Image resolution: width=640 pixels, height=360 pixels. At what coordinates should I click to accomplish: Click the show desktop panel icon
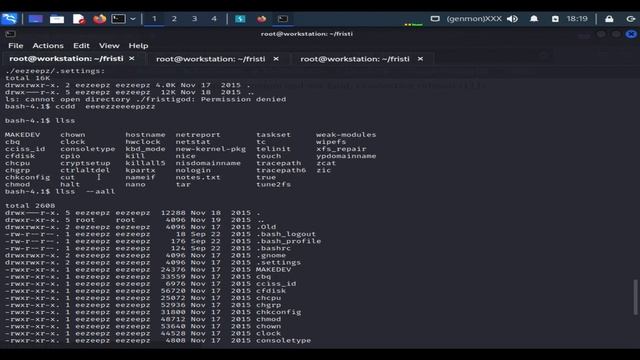36,19
